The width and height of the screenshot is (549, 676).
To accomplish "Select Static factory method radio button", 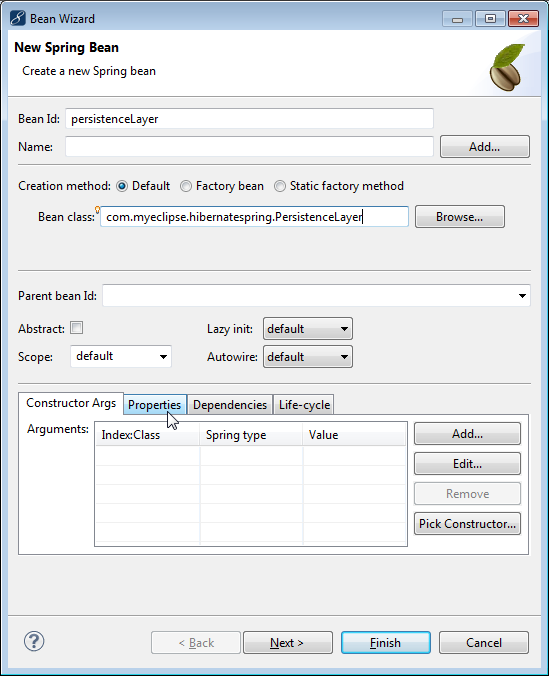I will 280,186.
